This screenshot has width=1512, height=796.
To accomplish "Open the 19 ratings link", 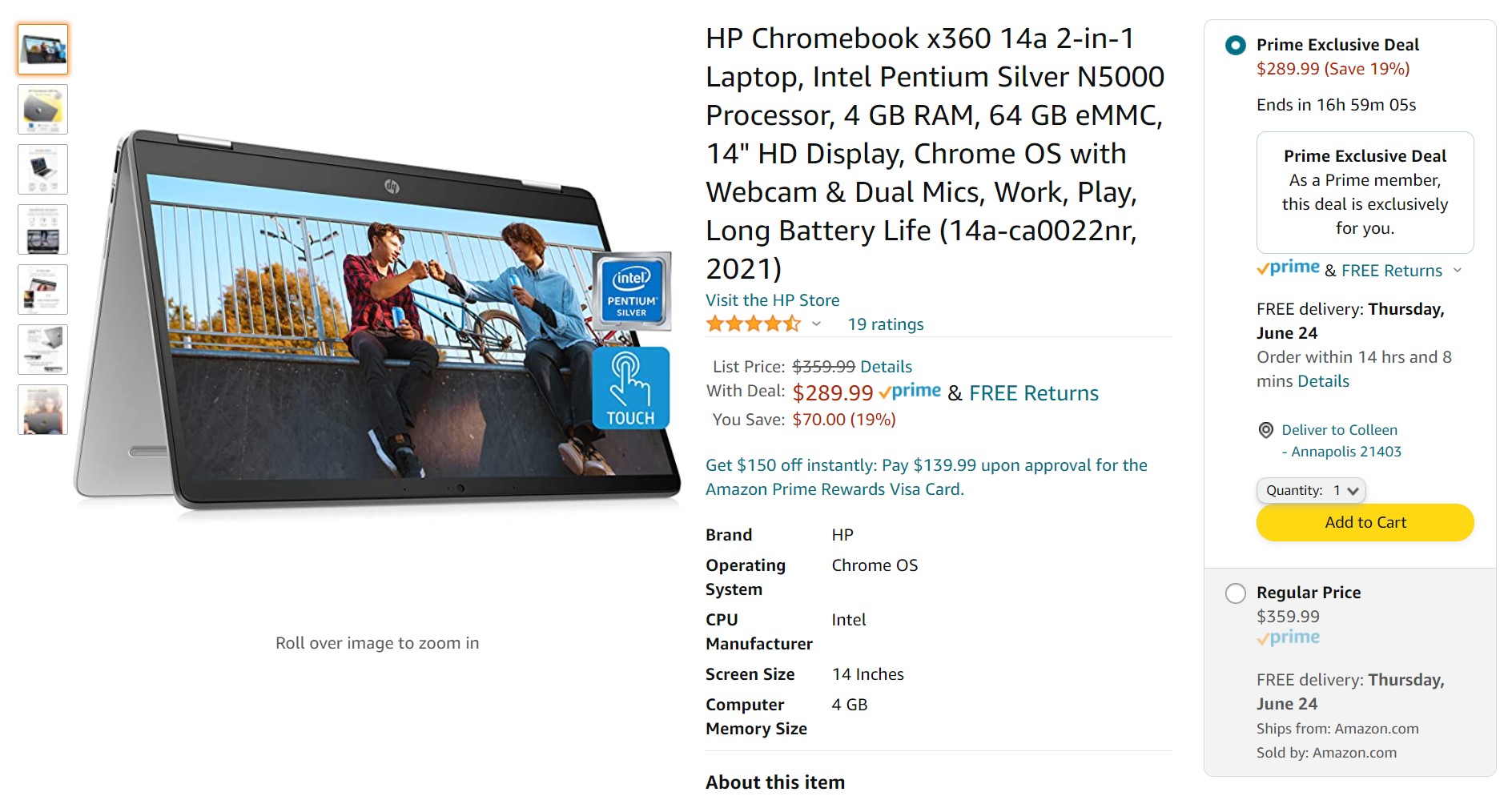I will point(886,324).
